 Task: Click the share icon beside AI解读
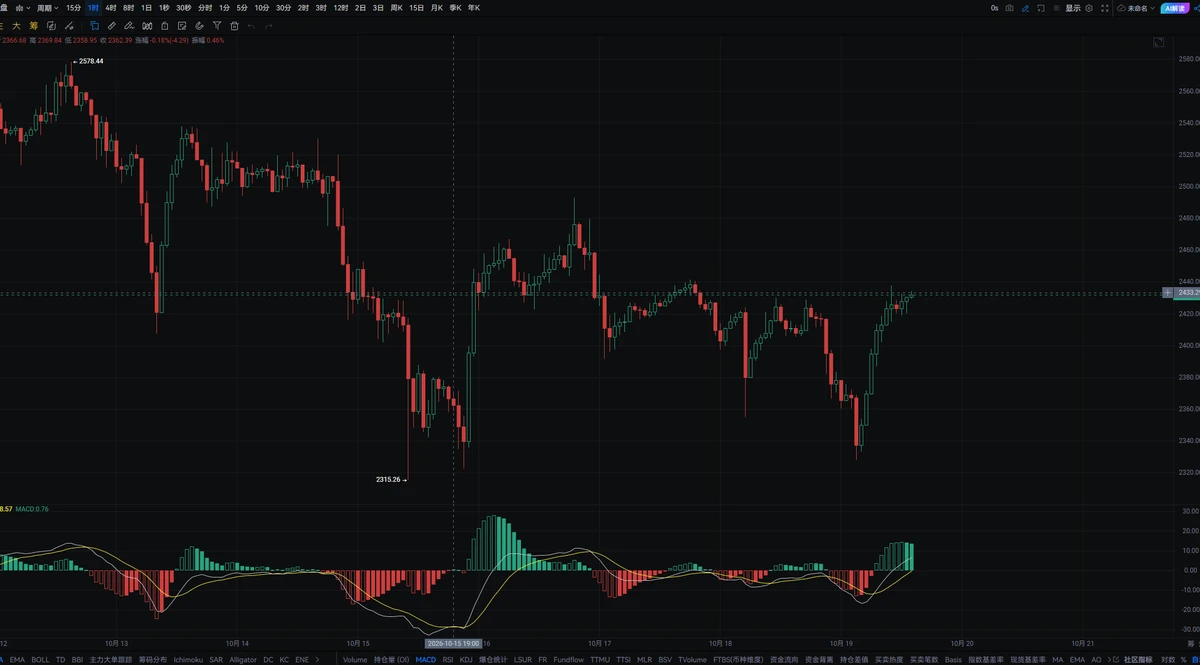[x=1195, y=8]
